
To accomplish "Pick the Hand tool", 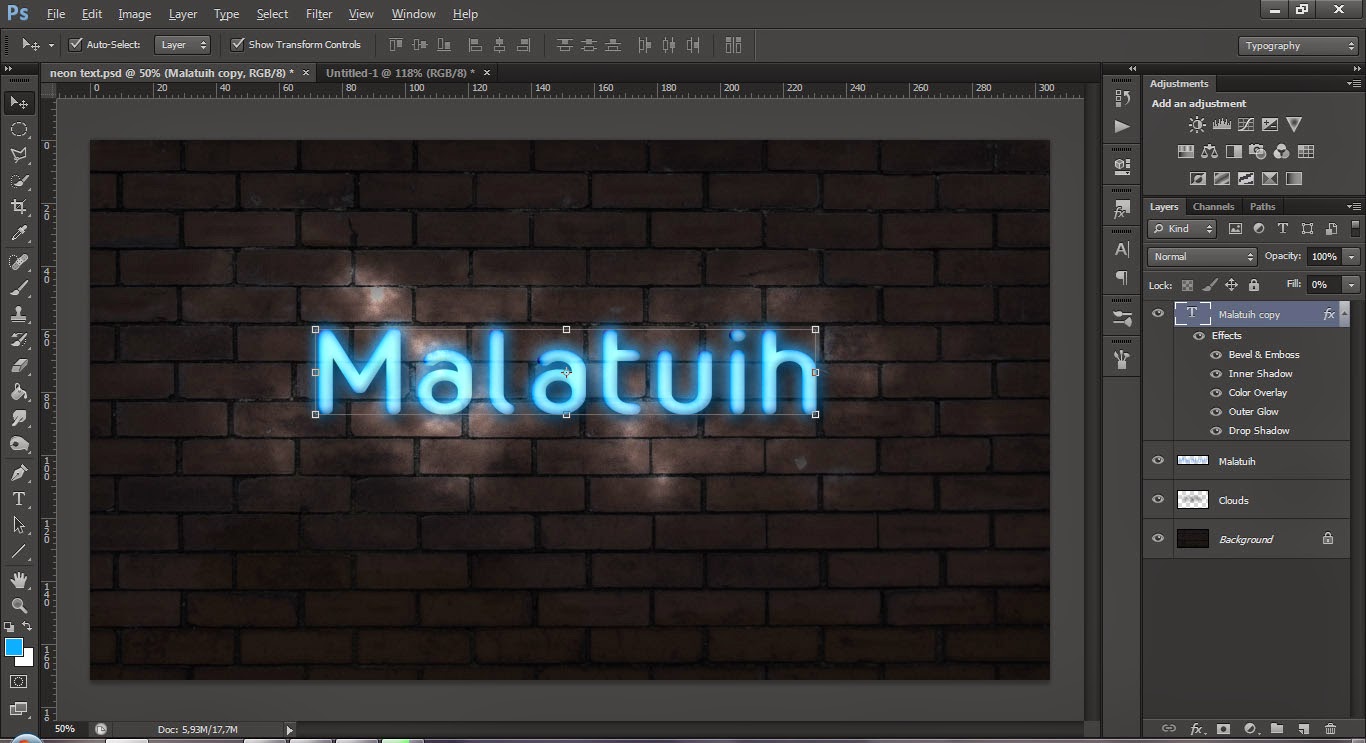I will pos(19,579).
